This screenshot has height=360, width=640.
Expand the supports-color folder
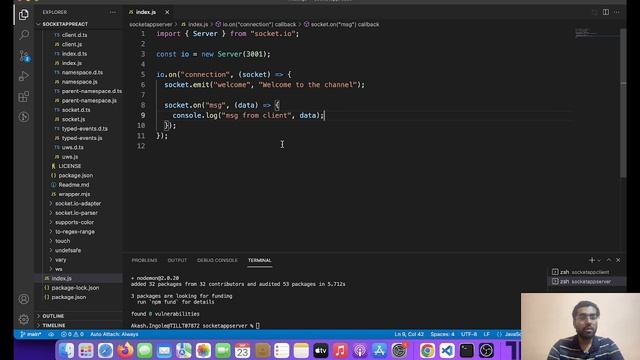74,222
